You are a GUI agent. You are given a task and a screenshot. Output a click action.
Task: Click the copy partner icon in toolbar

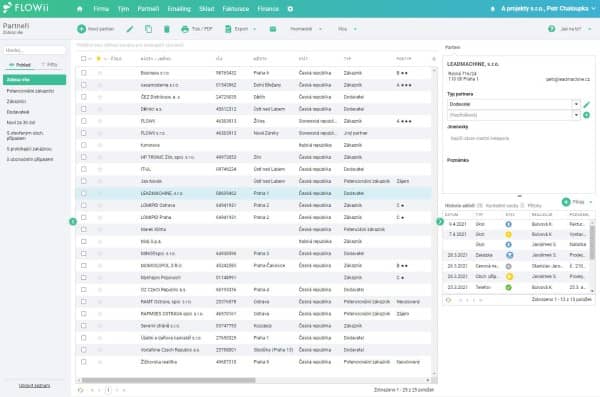pyautogui.click(x=148, y=29)
